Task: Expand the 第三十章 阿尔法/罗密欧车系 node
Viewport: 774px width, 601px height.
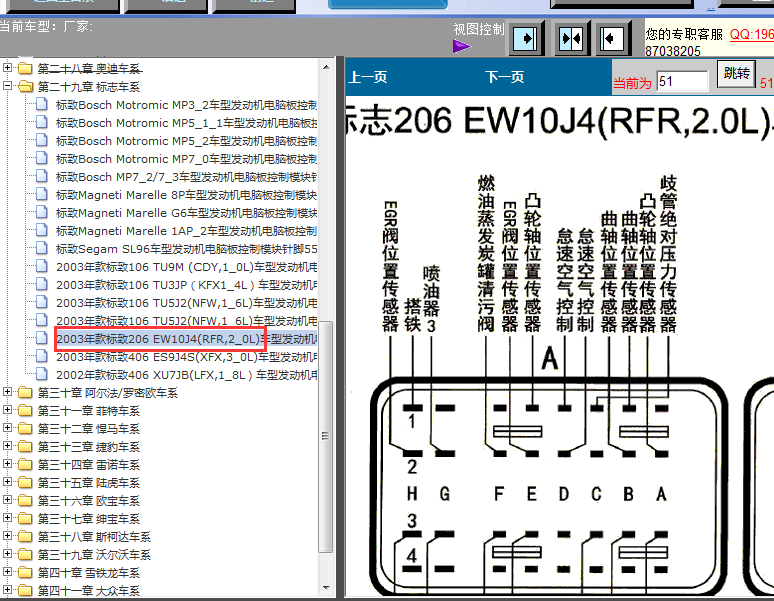Action: click(x=7, y=392)
